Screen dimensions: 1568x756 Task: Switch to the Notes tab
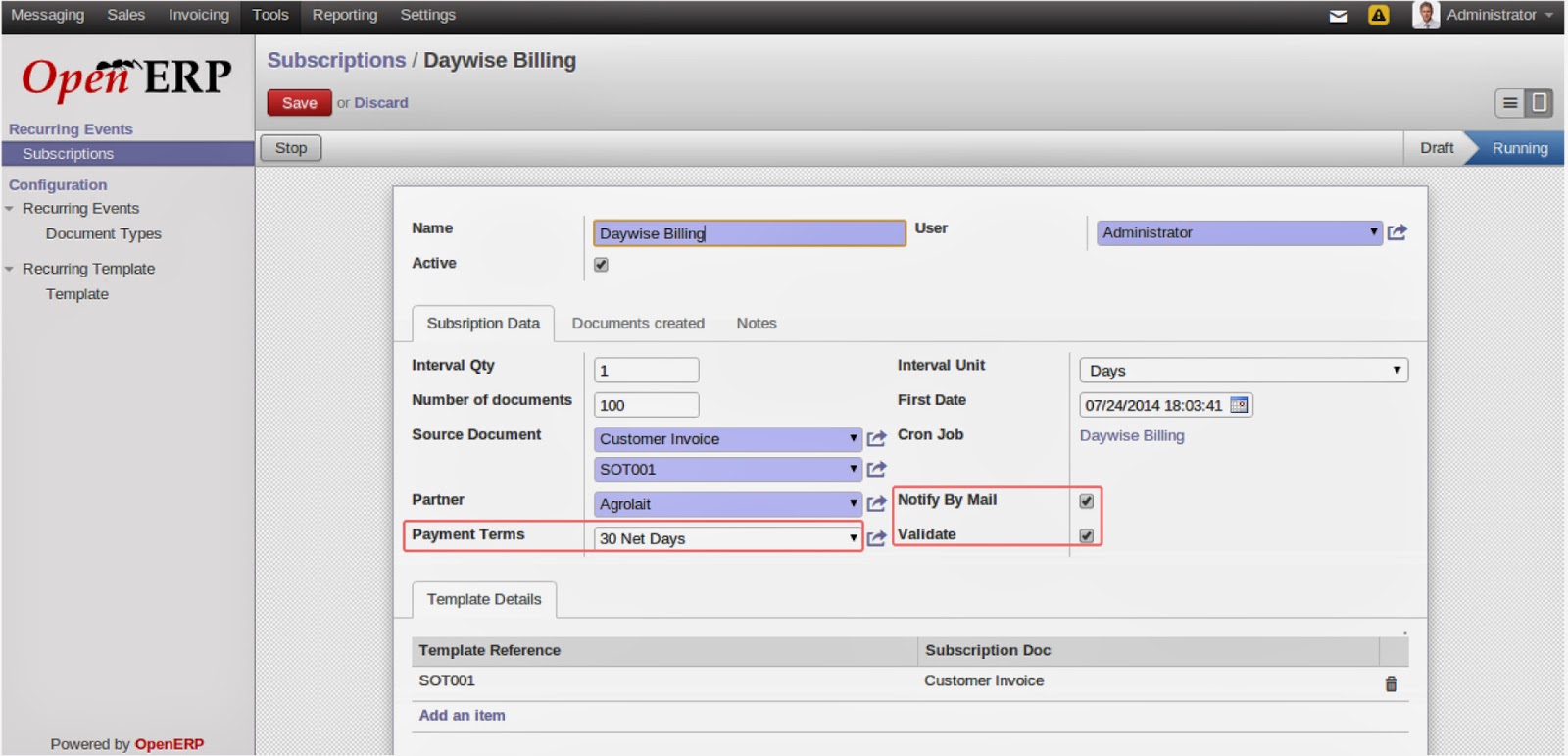757,324
